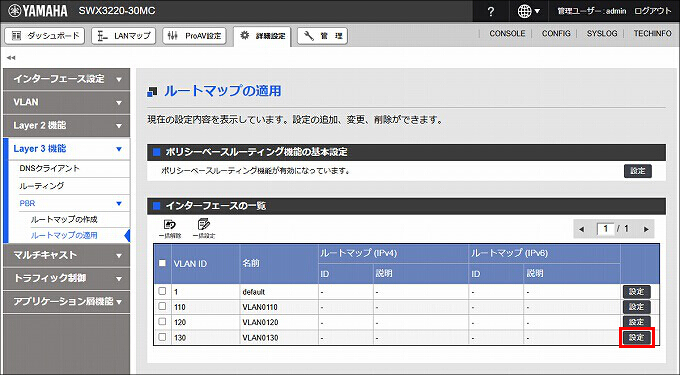Click the SWX3220-30MC model name
Viewport: 680px width, 375px height.
pos(117,11)
